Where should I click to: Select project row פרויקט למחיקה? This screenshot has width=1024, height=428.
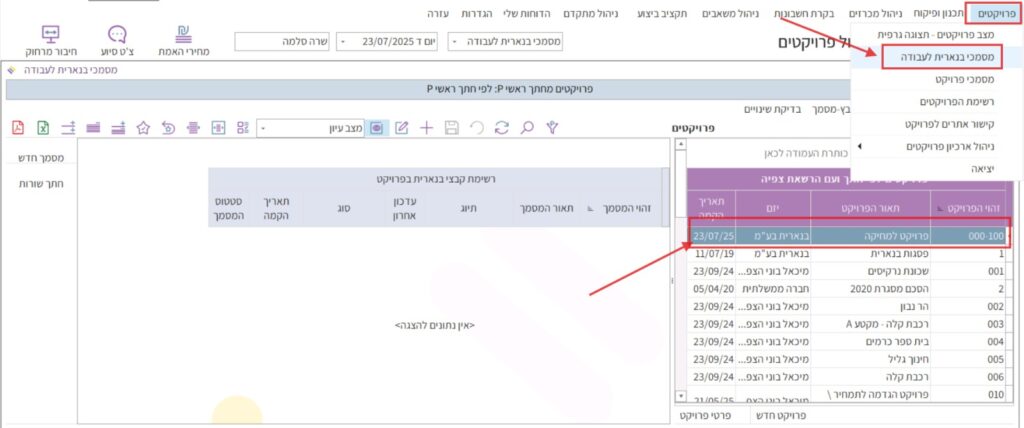850,237
